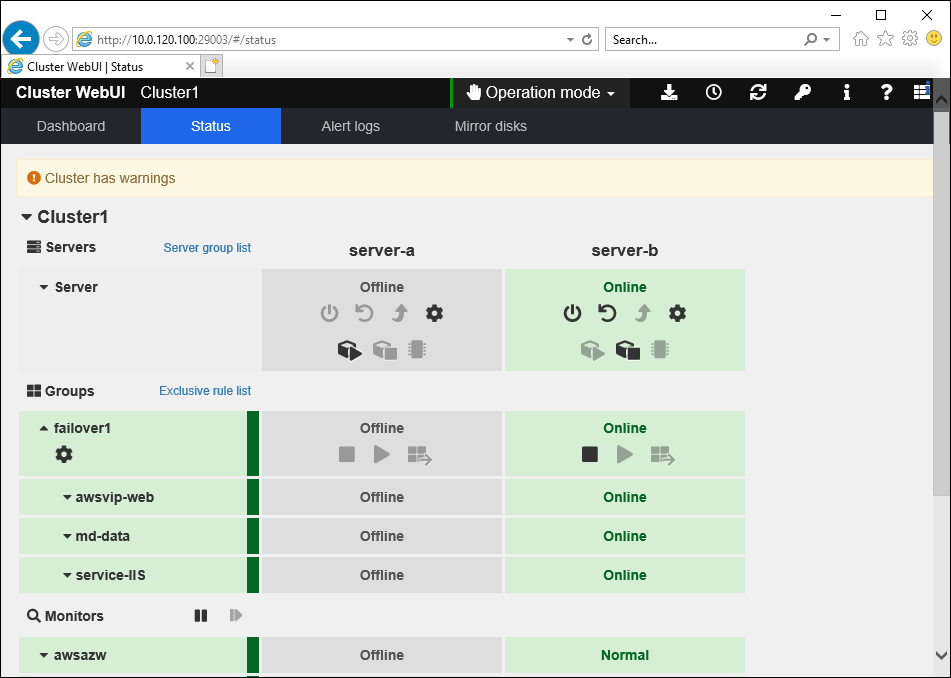Shut down server-b using power icon

(572, 314)
